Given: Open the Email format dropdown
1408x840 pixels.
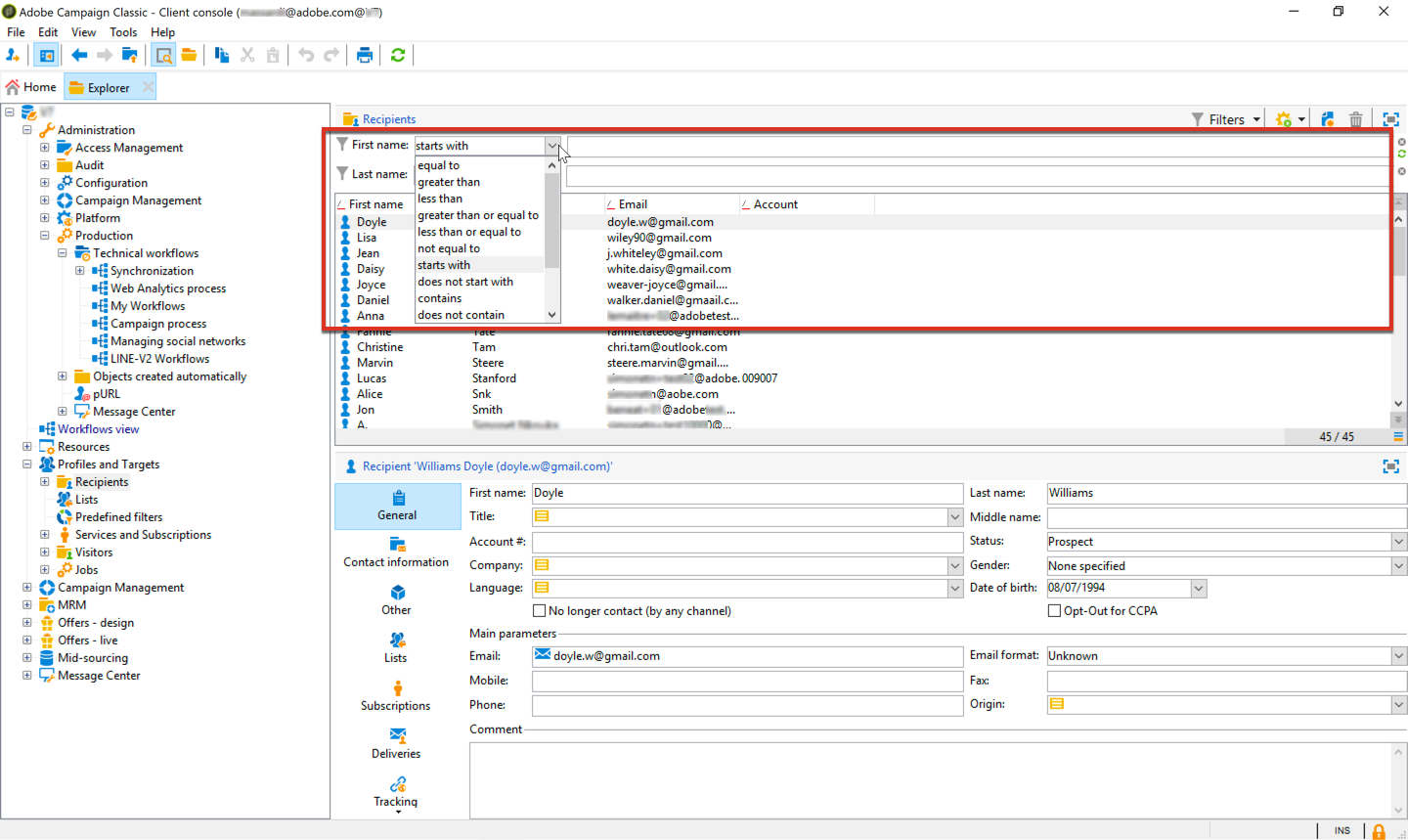Looking at the screenshot, I should (x=1399, y=656).
